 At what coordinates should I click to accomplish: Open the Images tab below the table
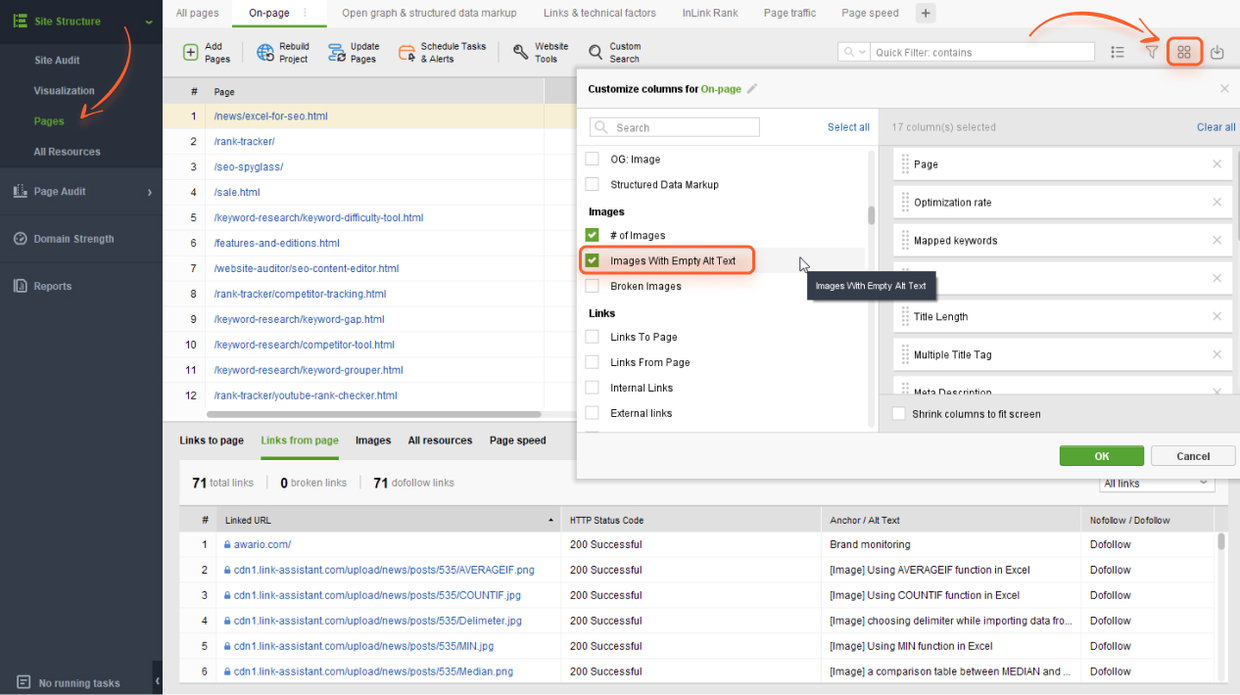(373, 440)
